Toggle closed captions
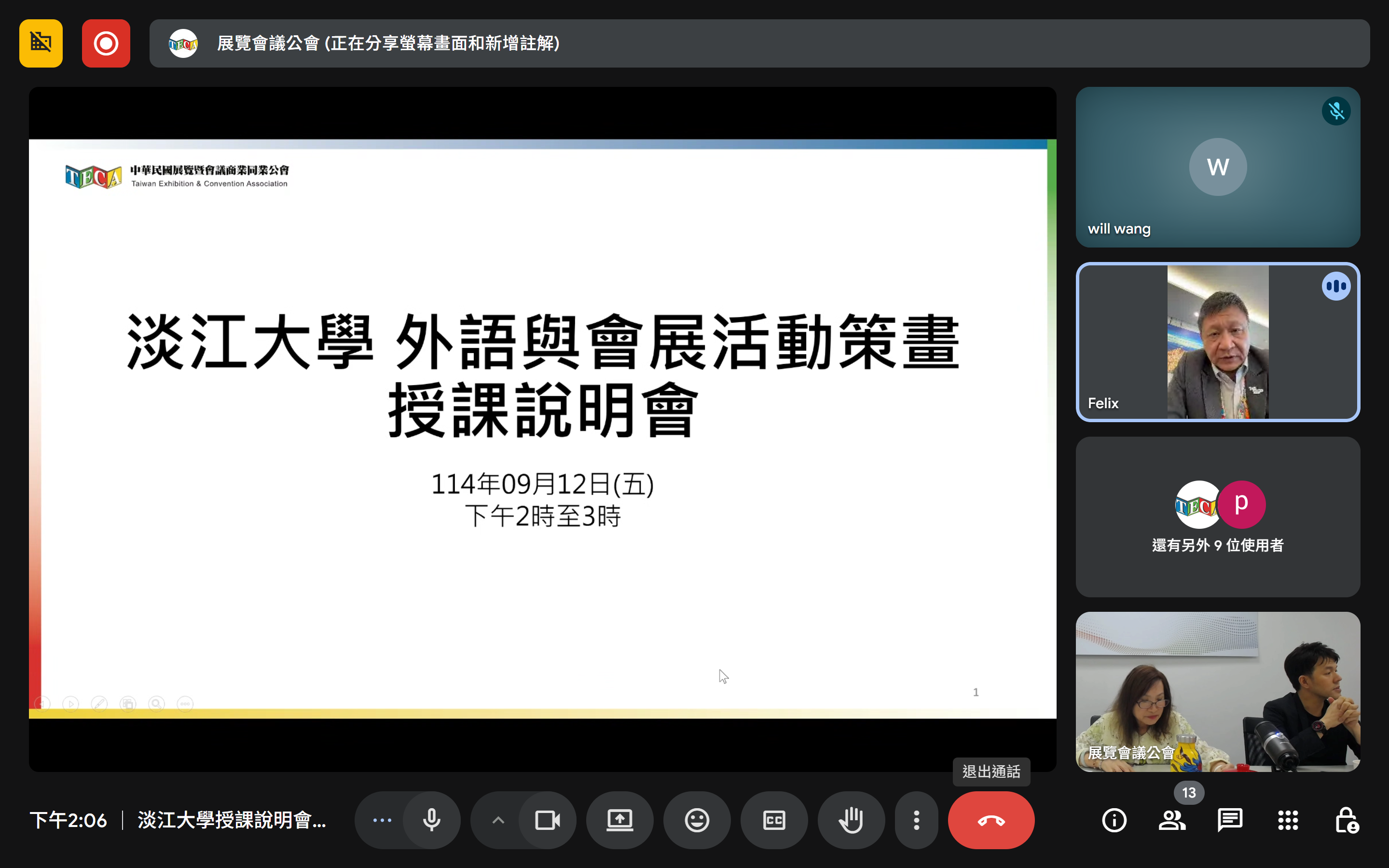1389x868 pixels. (x=774, y=820)
